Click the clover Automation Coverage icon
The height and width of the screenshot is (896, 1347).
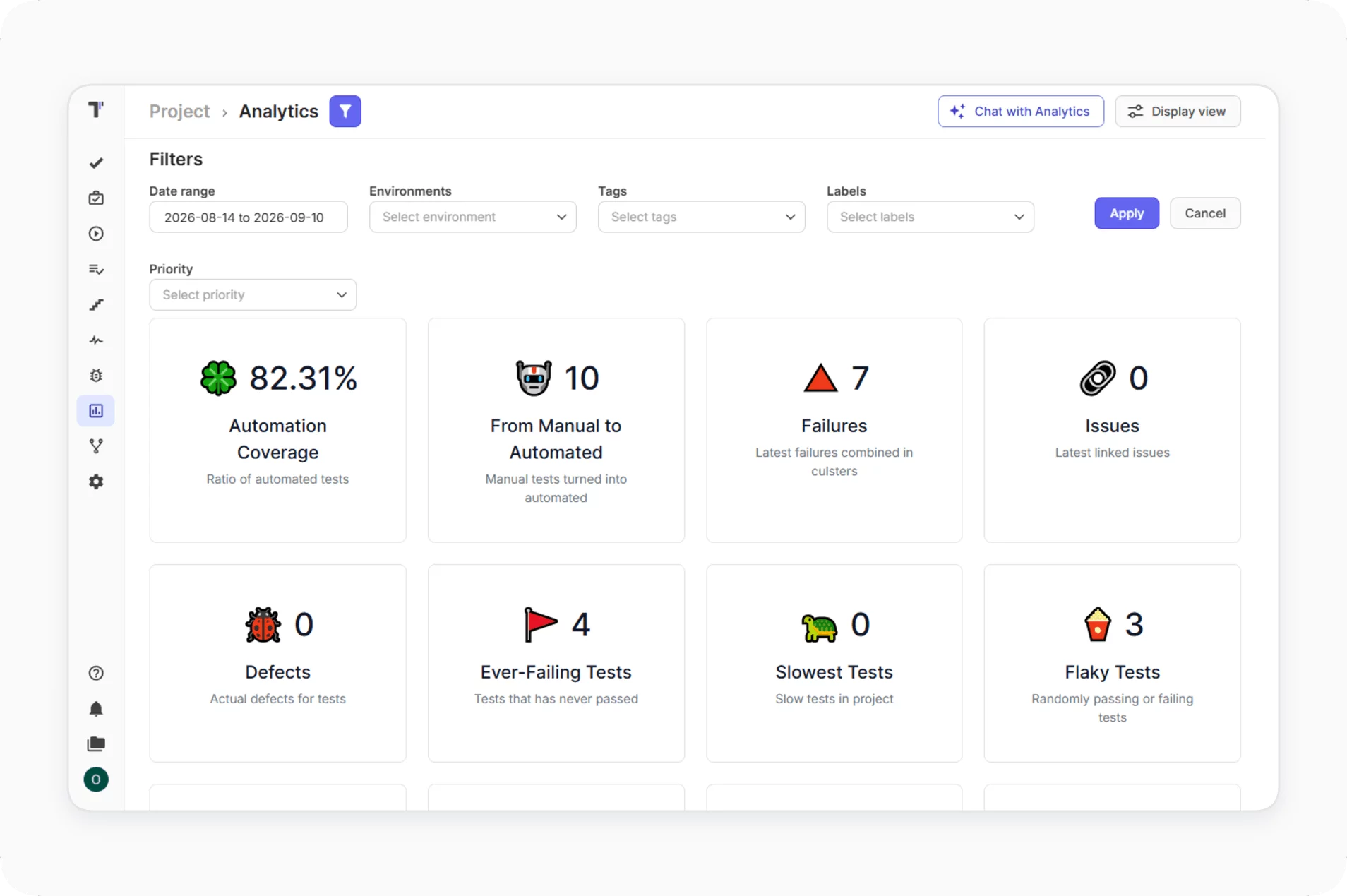(218, 378)
